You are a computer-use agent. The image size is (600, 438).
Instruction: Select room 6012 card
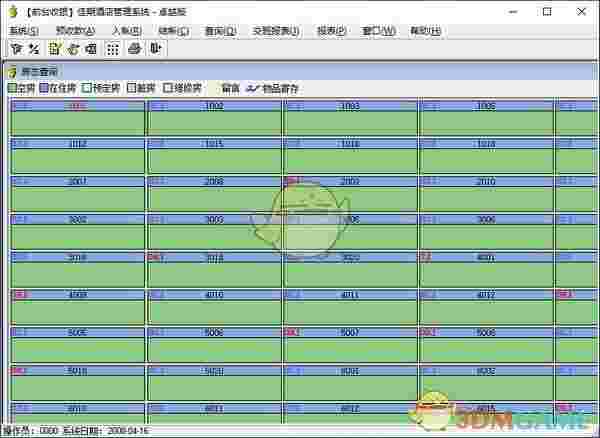350,413
